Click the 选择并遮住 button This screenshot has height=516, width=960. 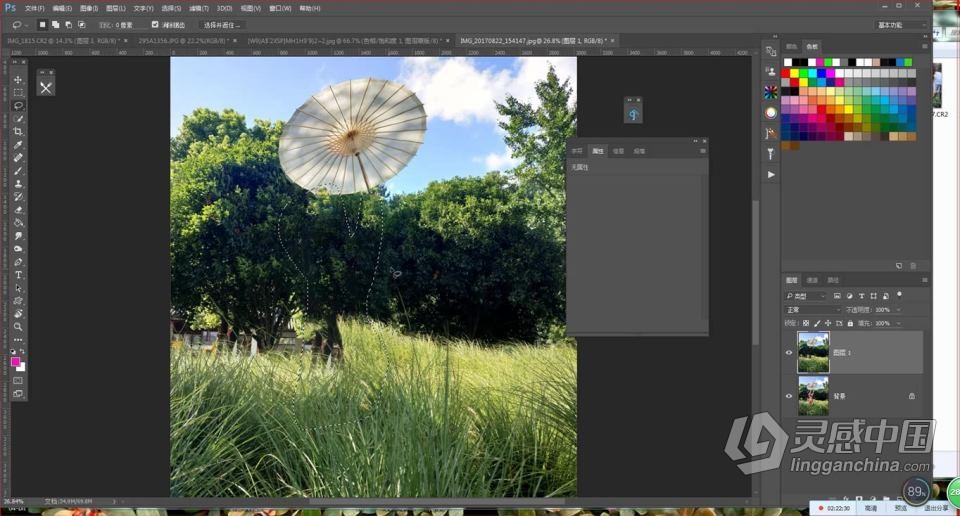tap(222, 24)
